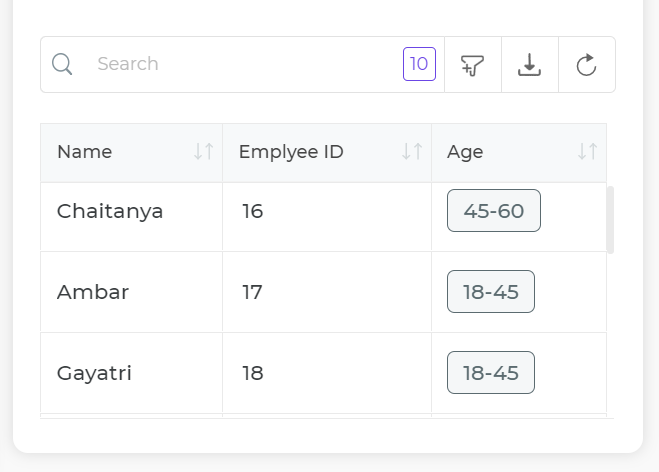Viewport: 659px width, 472px height.
Task: Click the table vertical scrollbar thumb
Action: 610,219
